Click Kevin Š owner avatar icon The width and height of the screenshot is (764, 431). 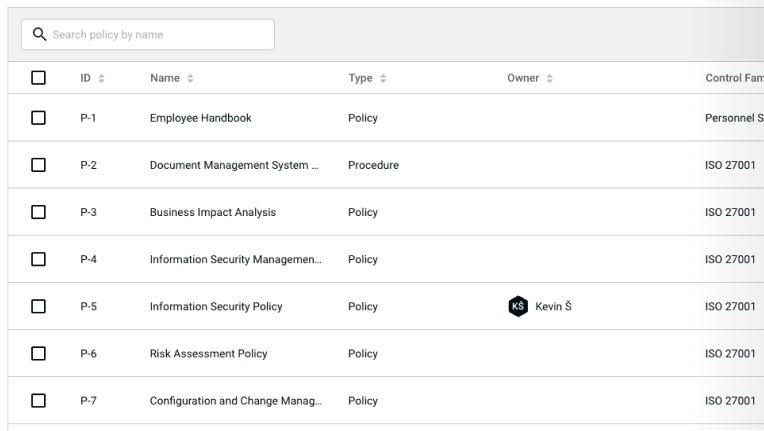pos(517,307)
